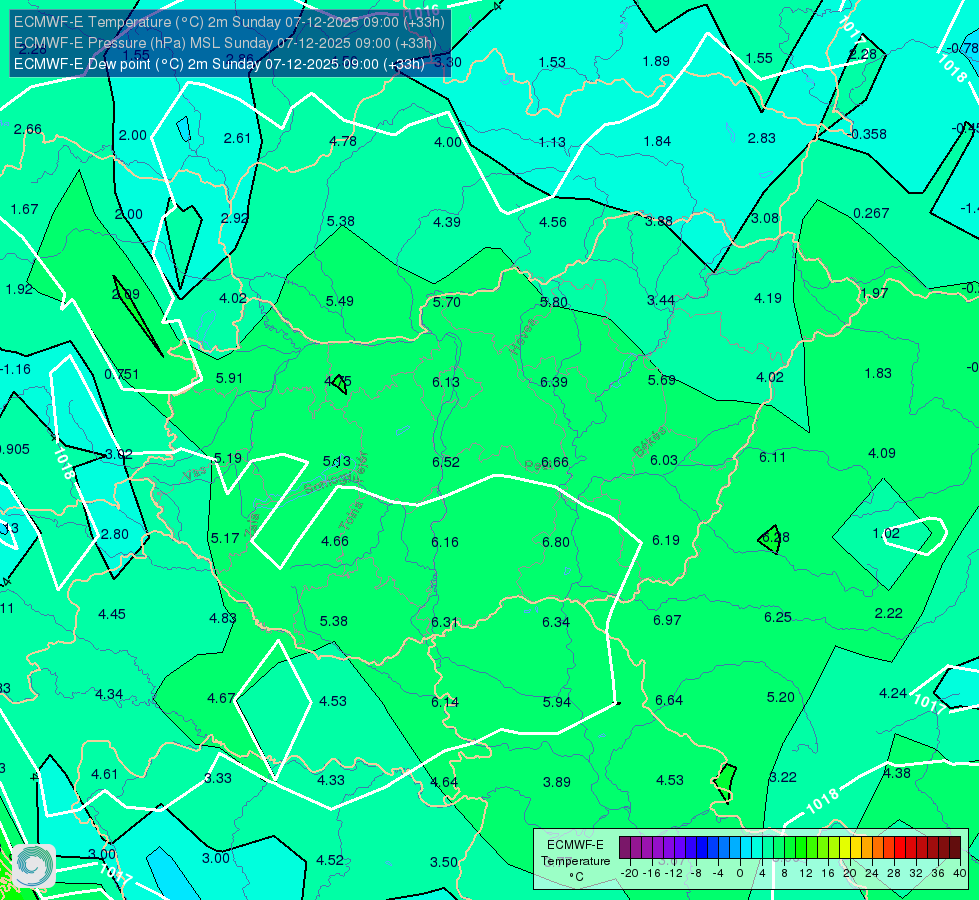Viewport: 979px width, 900px height.
Task: Click the grid value 6.97
Action: tap(667, 620)
